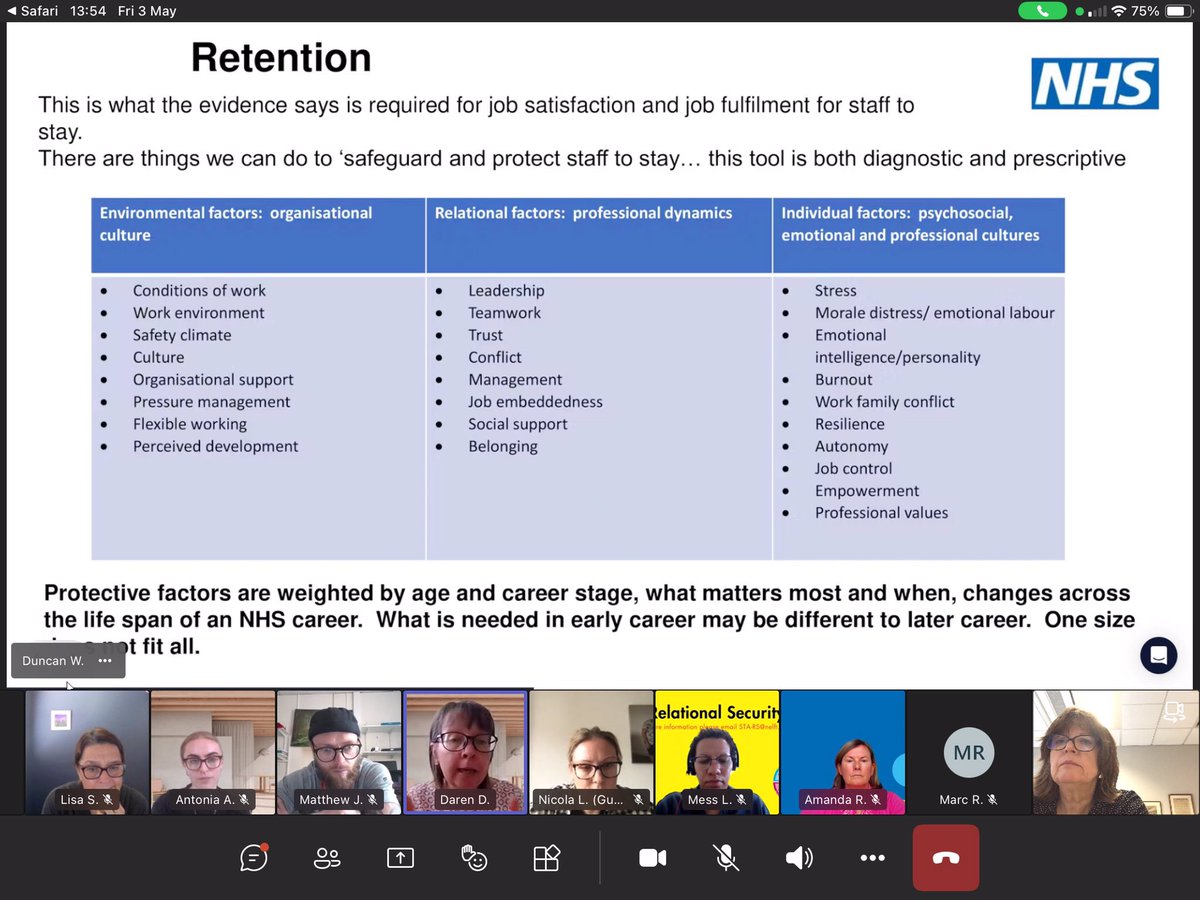
Task: Tap 'Perceived development' bullet
Action: [216, 446]
